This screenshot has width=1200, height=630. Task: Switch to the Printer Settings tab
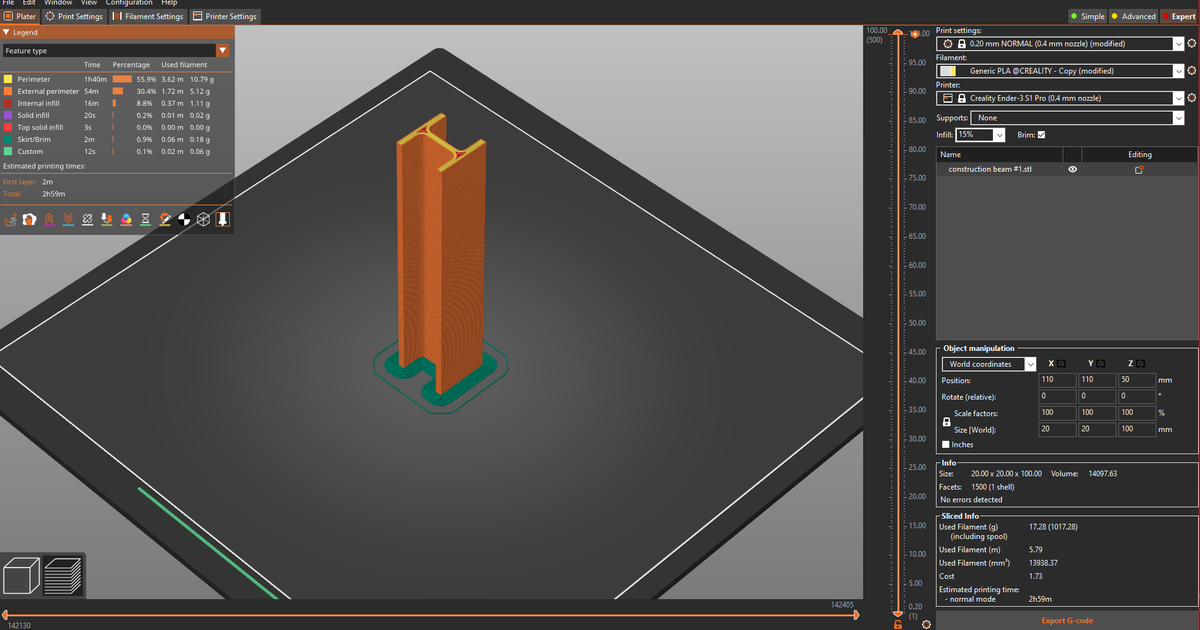(224, 16)
